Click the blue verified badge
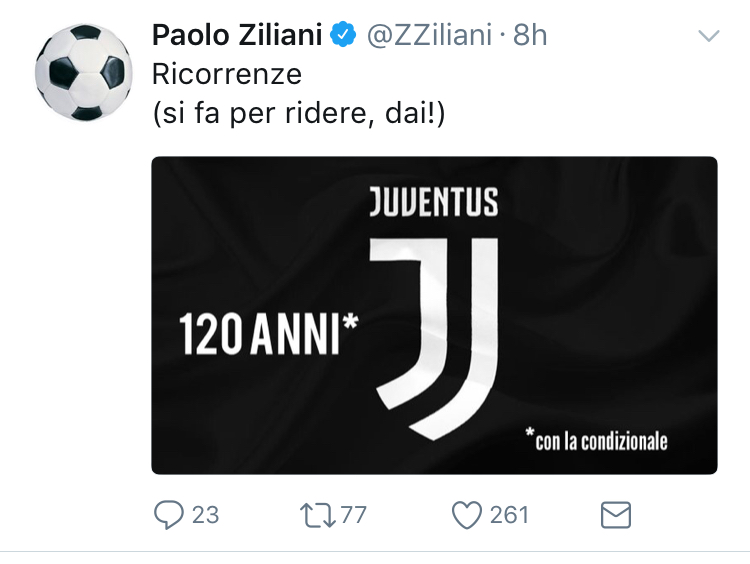 (343, 36)
